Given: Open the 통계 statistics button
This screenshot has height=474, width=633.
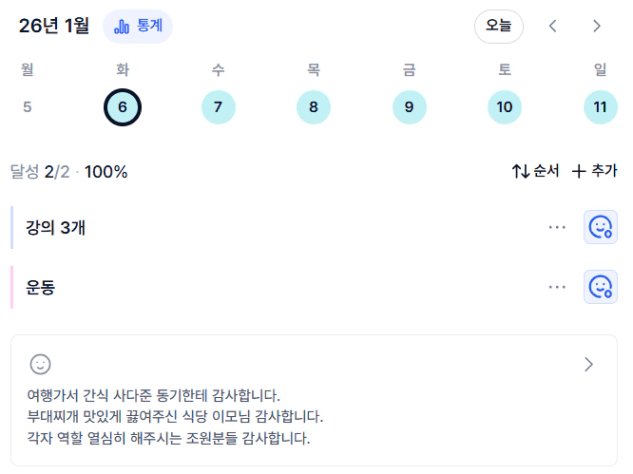Looking at the screenshot, I should click(138, 26).
